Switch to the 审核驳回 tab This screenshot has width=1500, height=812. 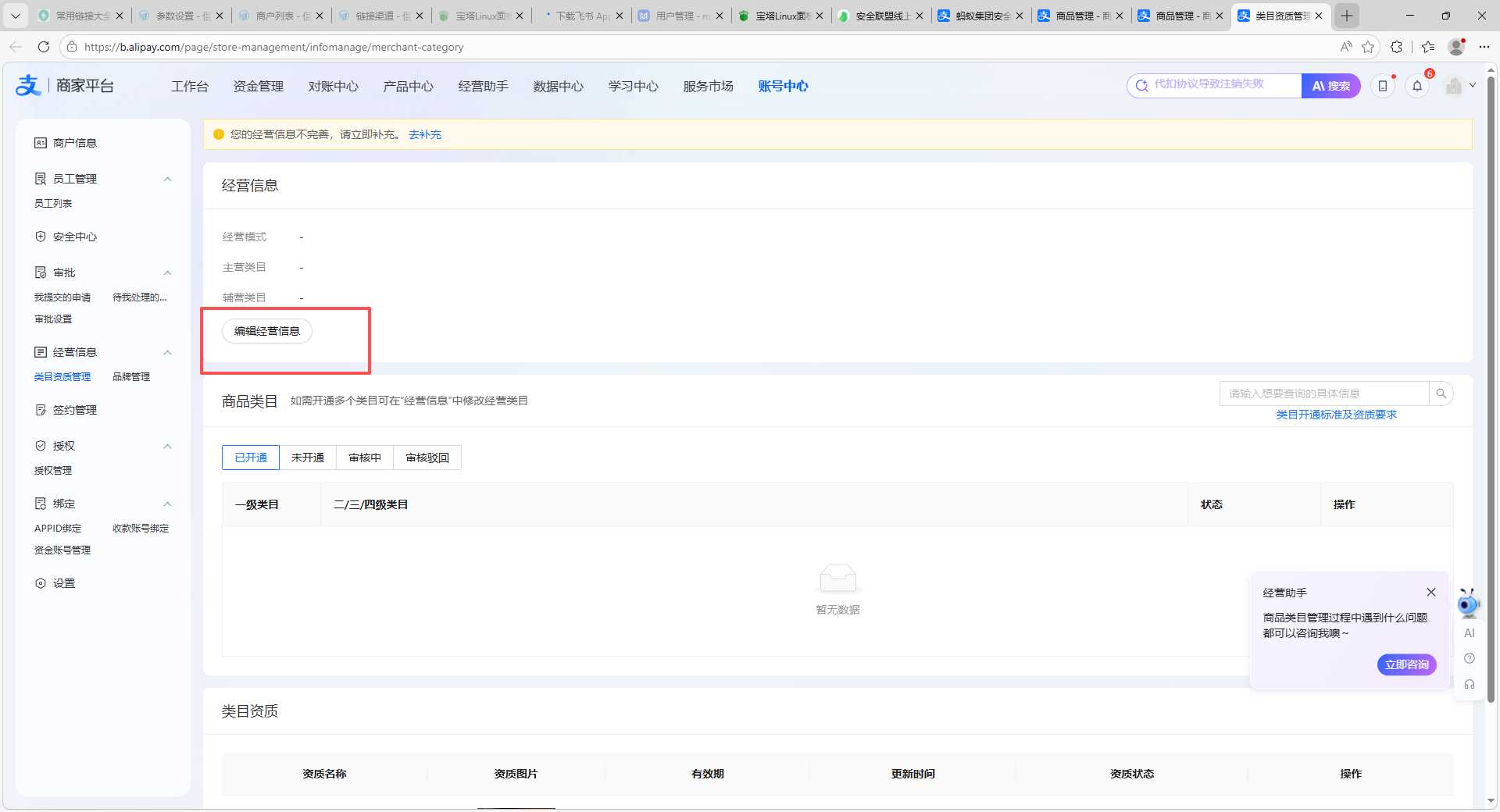coord(427,458)
